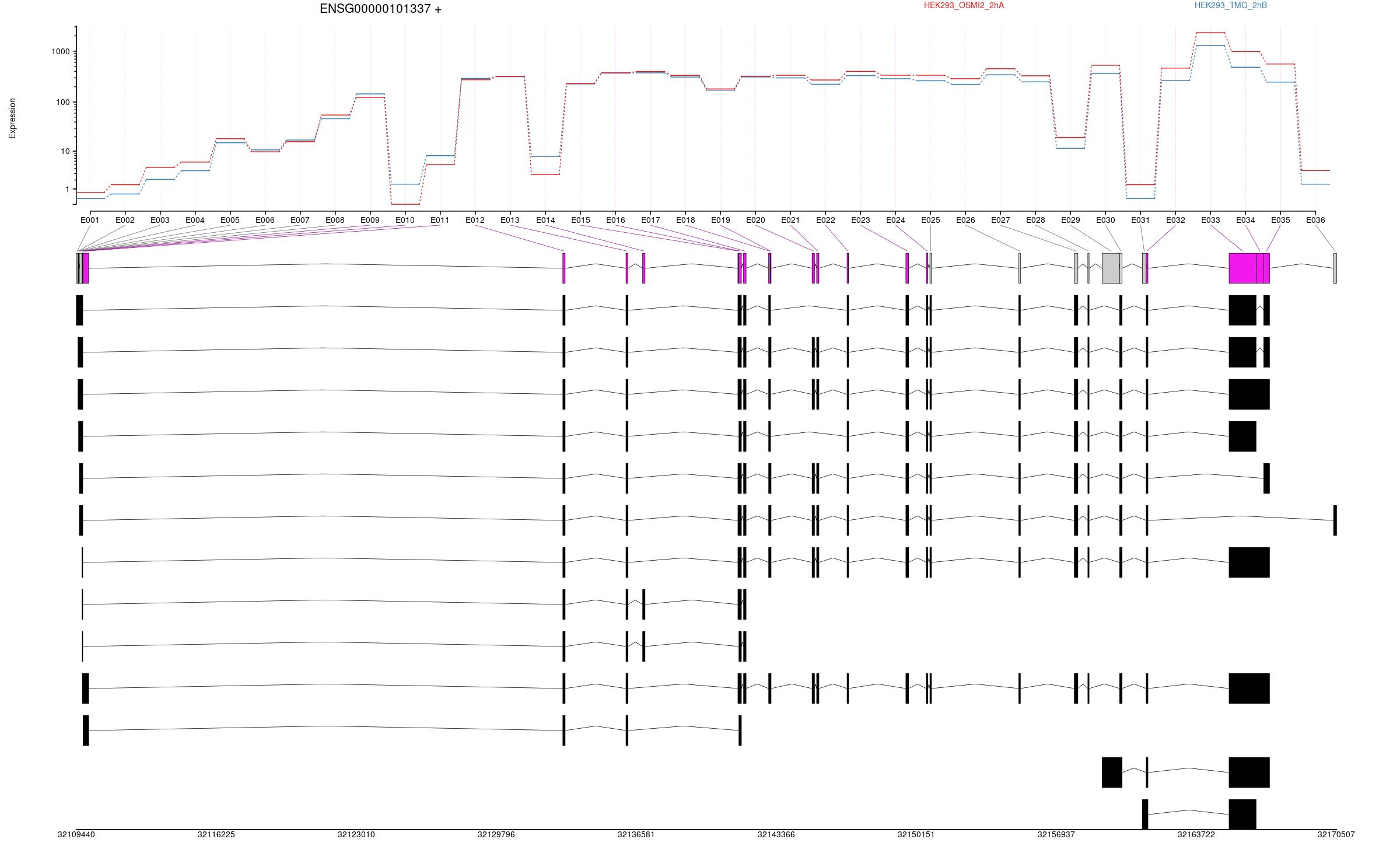Click genomic coordinate 32150151
1400x846 pixels.
916,835
